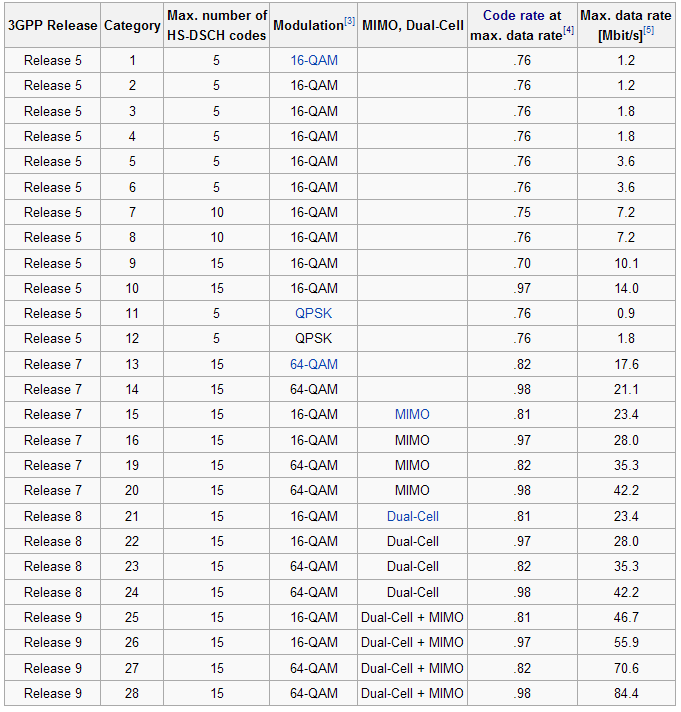Open the blue MIMO link
This screenshot has width=681, height=712.
click(x=412, y=414)
